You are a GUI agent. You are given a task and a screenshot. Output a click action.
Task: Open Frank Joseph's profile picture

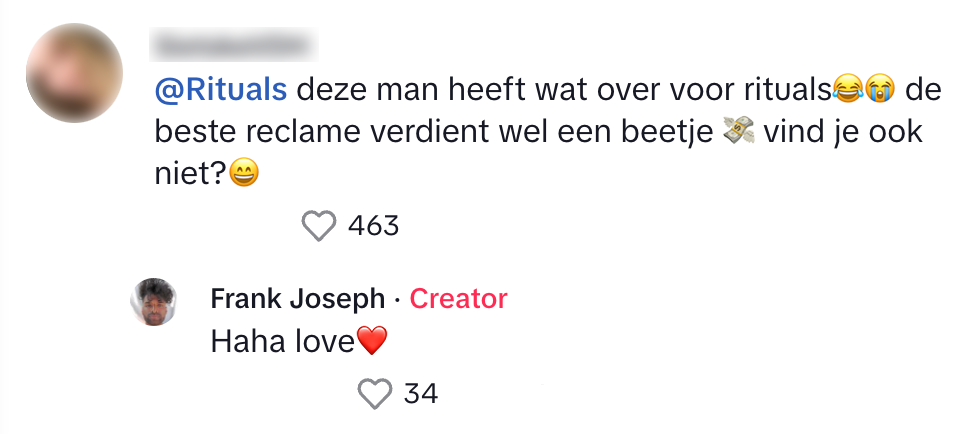pyautogui.click(x=154, y=302)
